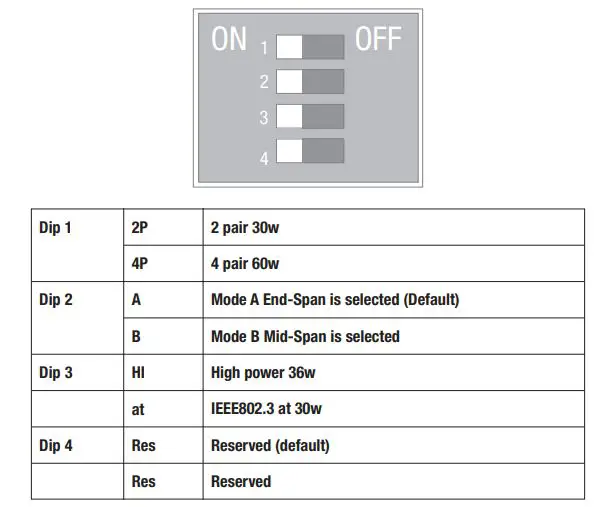Click the OFF label on the switch diagram
The height and width of the screenshot is (507, 608).
(378, 39)
